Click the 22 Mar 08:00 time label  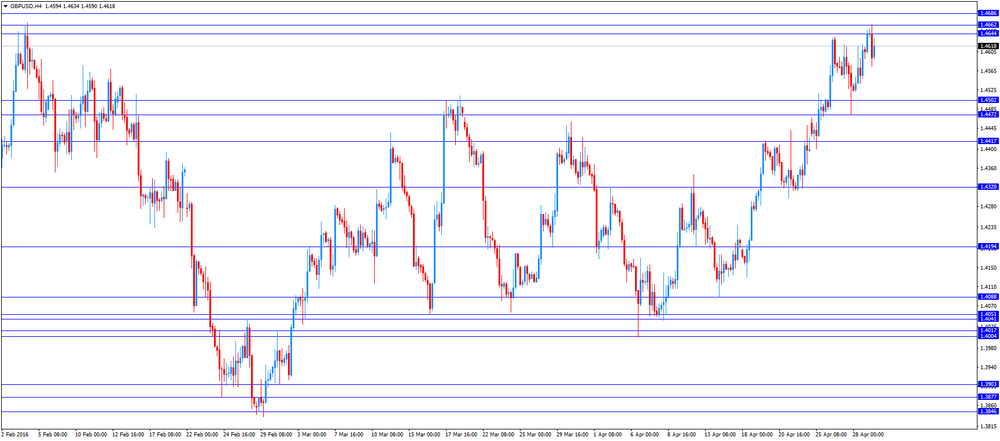coord(499,435)
